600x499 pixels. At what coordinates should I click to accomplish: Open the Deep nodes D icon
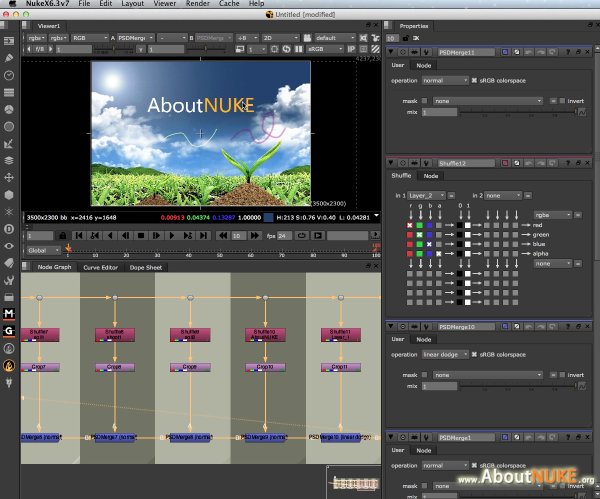(x=9, y=229)
